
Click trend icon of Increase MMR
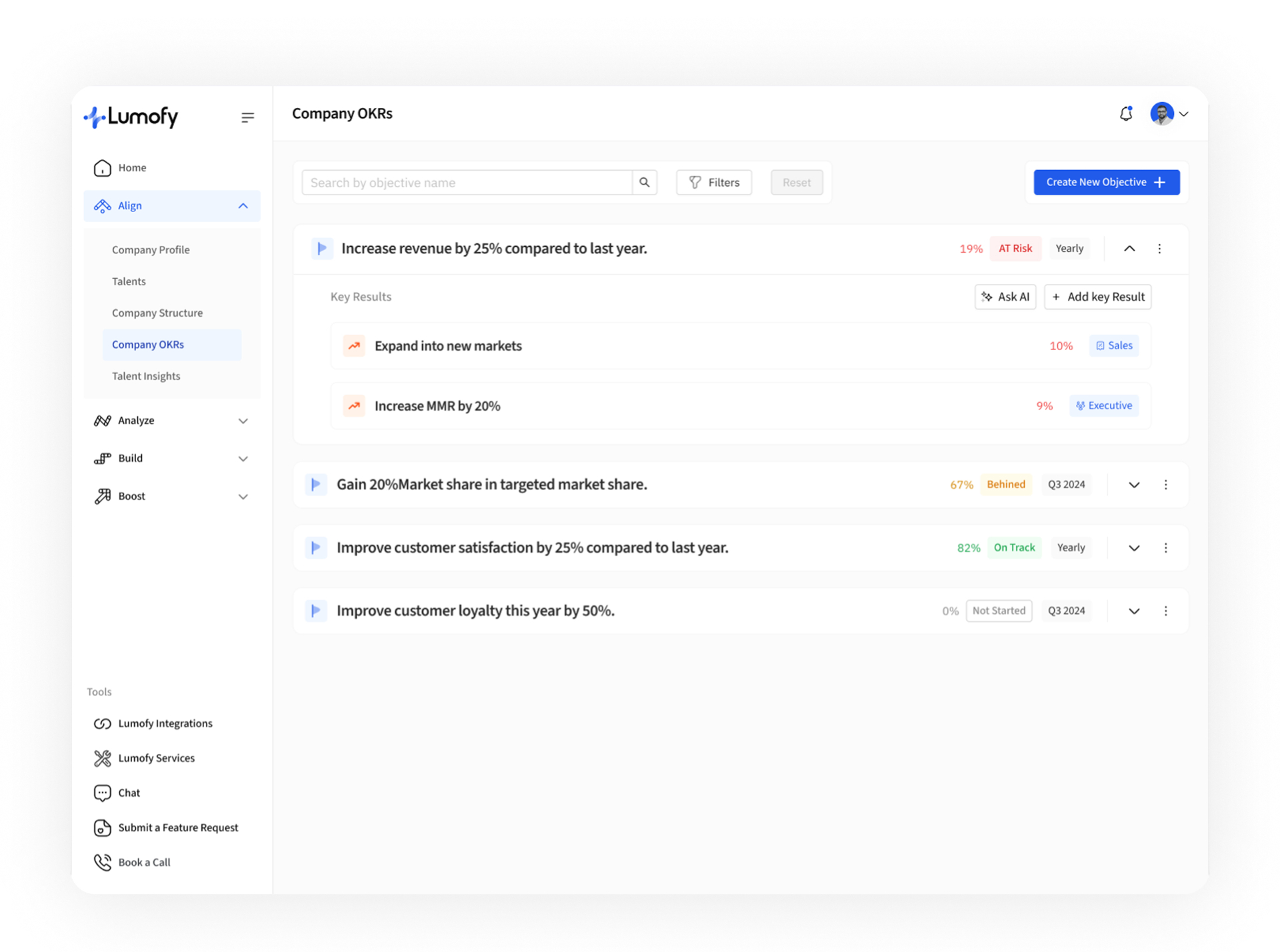point(354,406)
